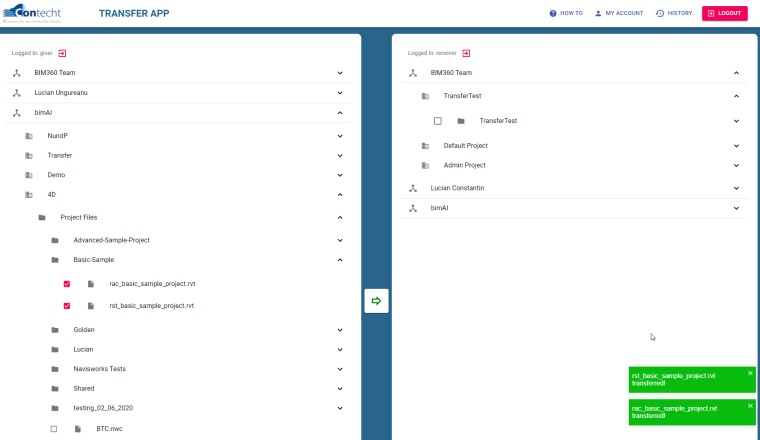Sign out the giver account icon
The image size is (760, 440).
[62, 53]
